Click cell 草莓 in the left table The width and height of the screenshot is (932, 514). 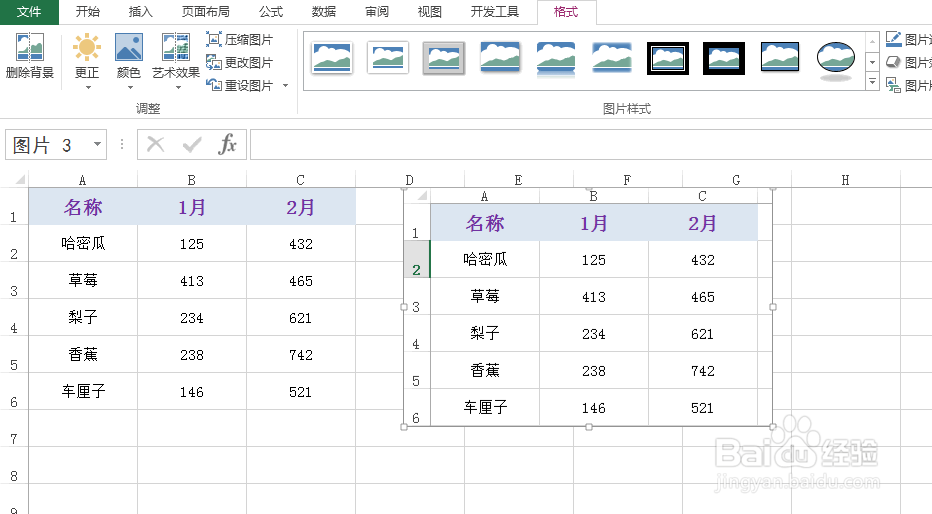[83, 280]
